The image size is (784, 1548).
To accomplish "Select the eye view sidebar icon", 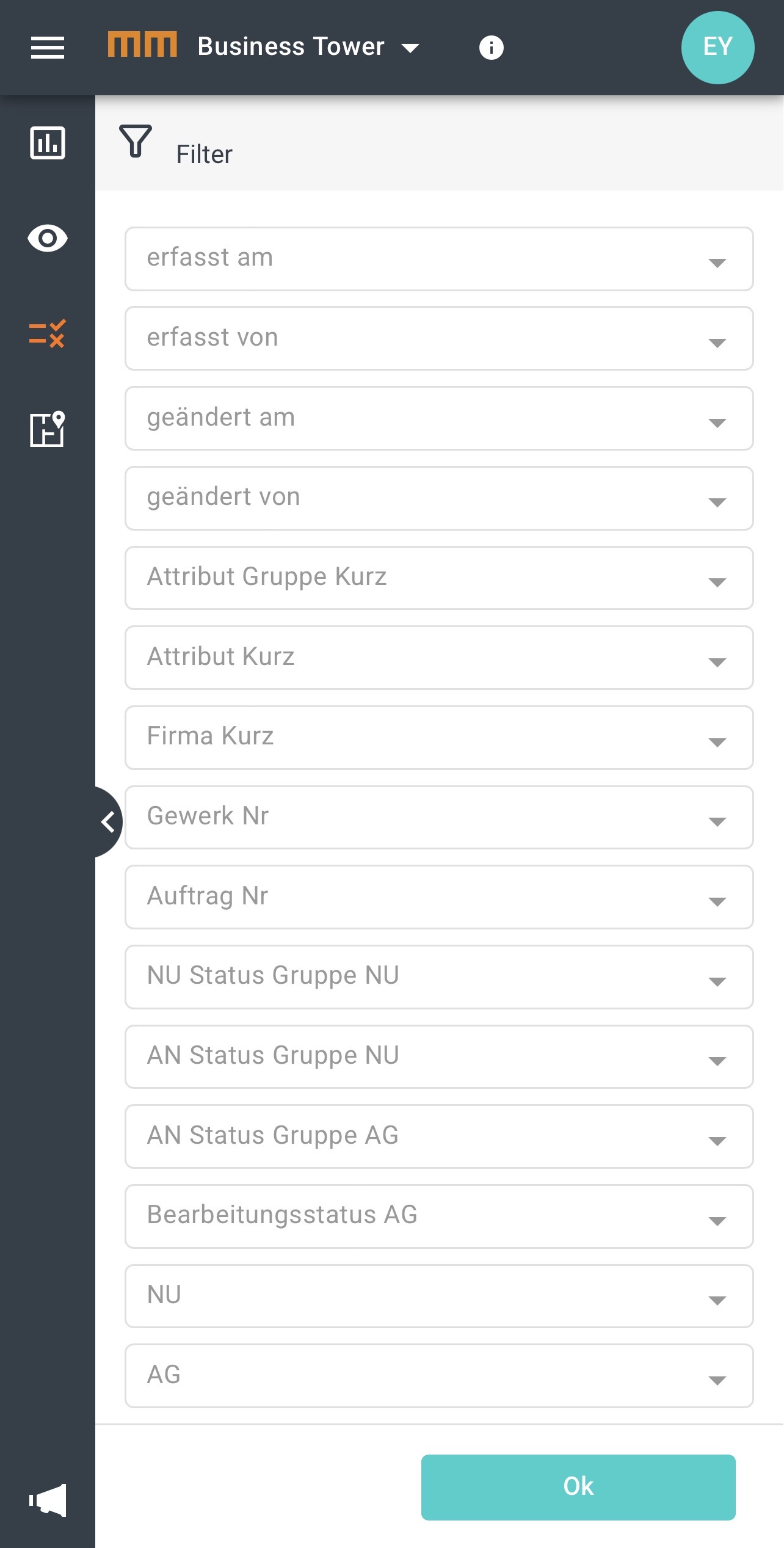I will click(48, 238).
